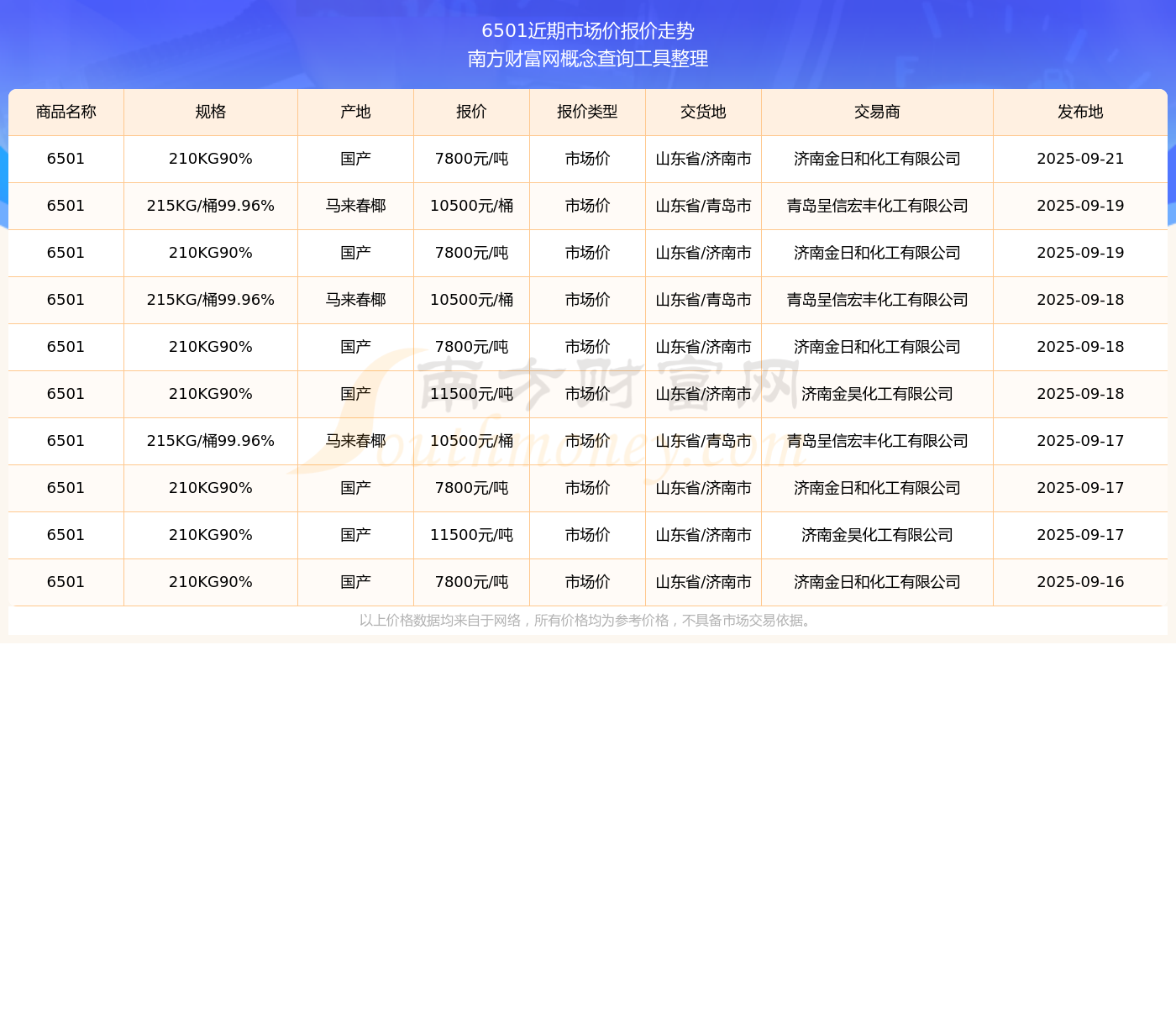Click 济南金日和化工有限公司 in the 2025-09-16 row

tap(877, 582)
